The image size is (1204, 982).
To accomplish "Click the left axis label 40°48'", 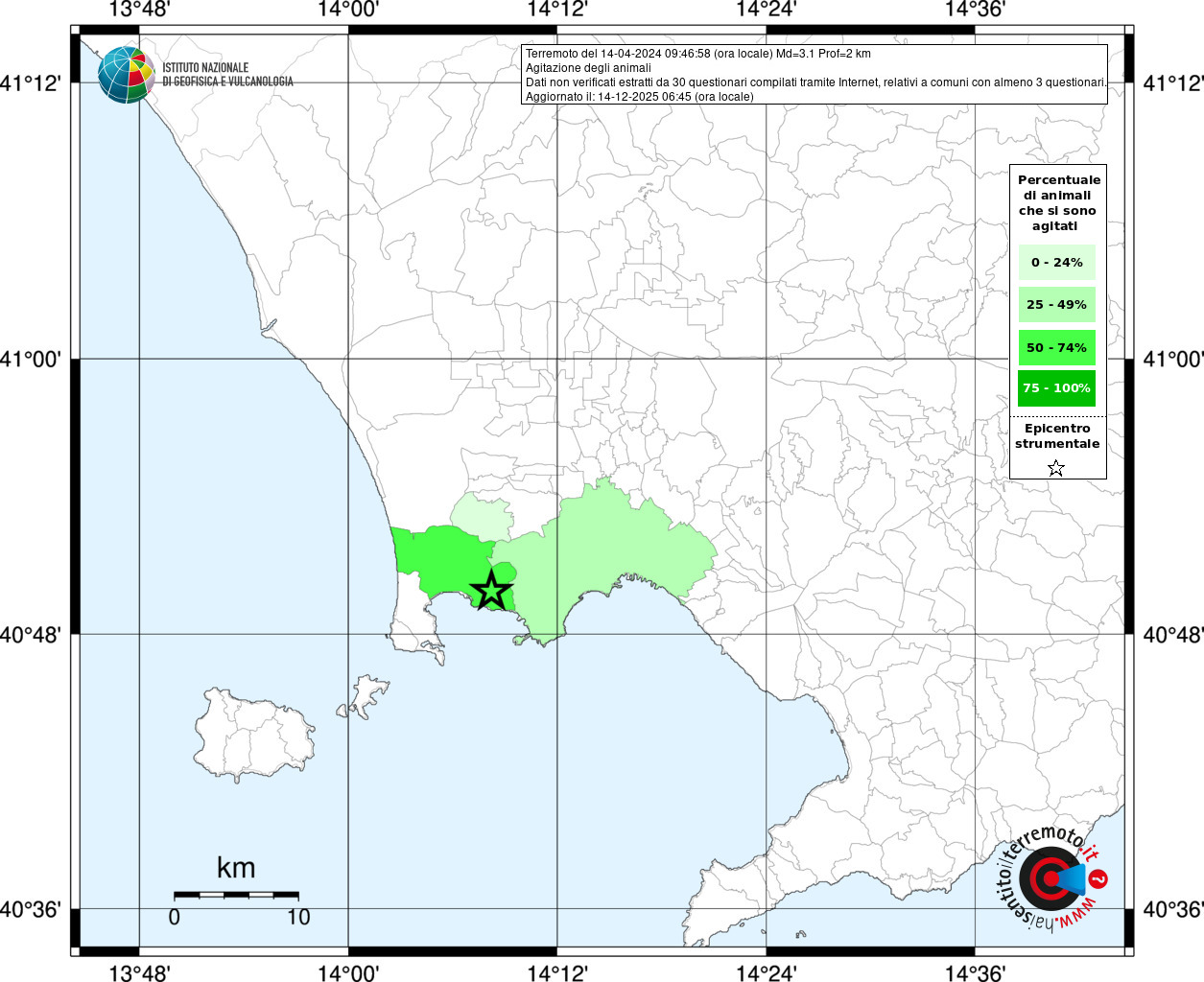I will click(31, 635).
